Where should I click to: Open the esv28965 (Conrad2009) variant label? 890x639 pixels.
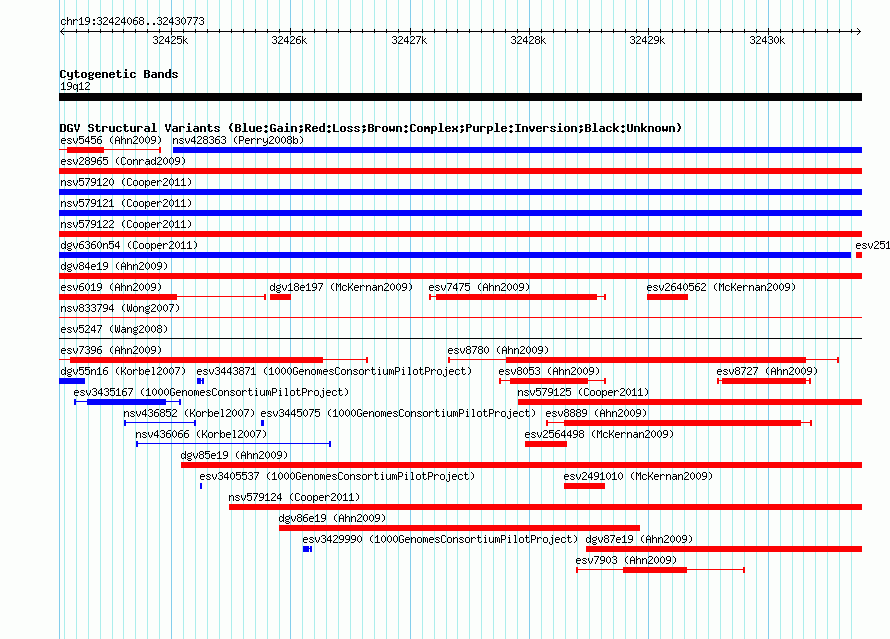click(123, 161)
